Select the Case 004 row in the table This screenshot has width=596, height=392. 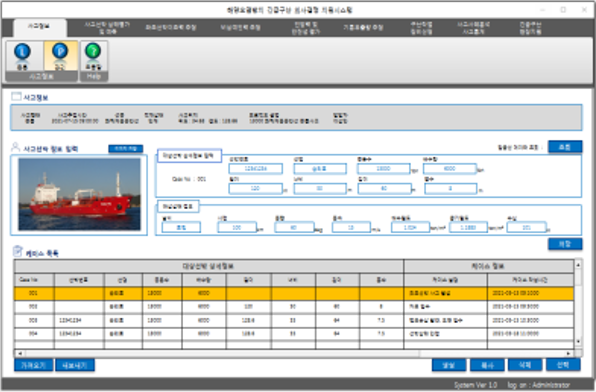click(x=294, y=333)
